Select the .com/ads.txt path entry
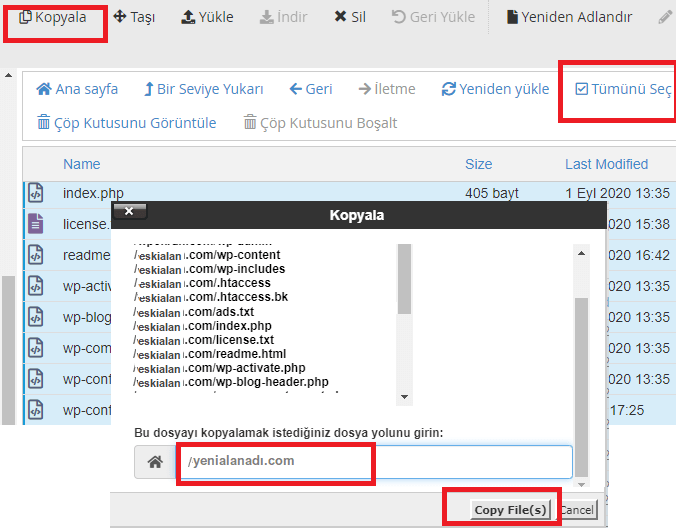This screenshot has height=528, width=676. pos(194,312)
